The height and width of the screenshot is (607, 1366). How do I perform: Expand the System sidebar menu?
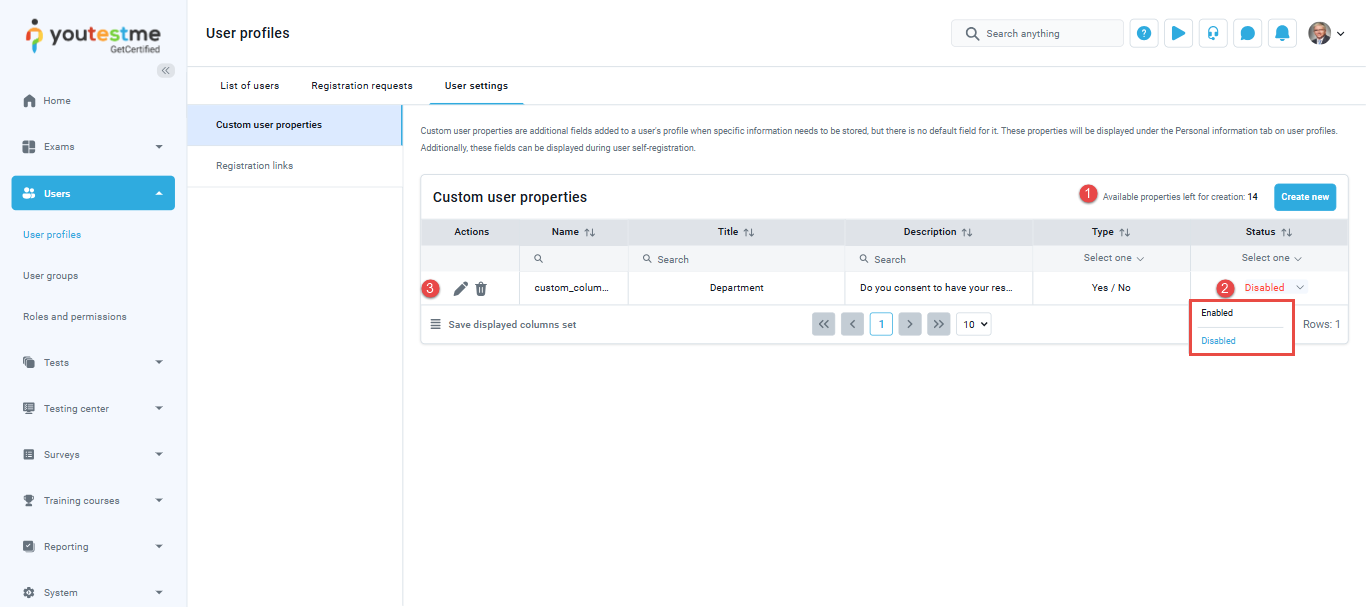[93, 593]
